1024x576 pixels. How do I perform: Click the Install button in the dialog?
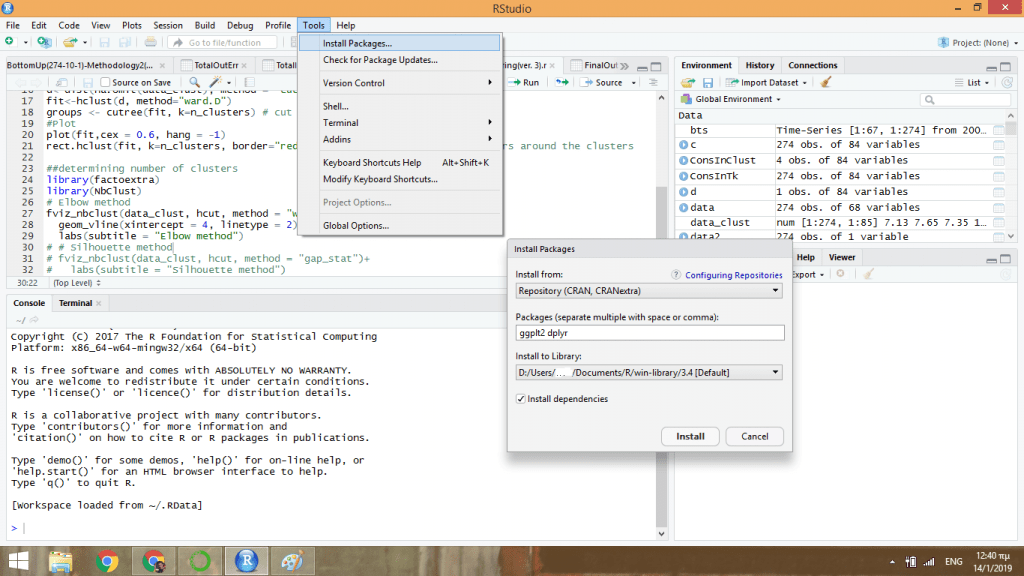pos(691,436)
